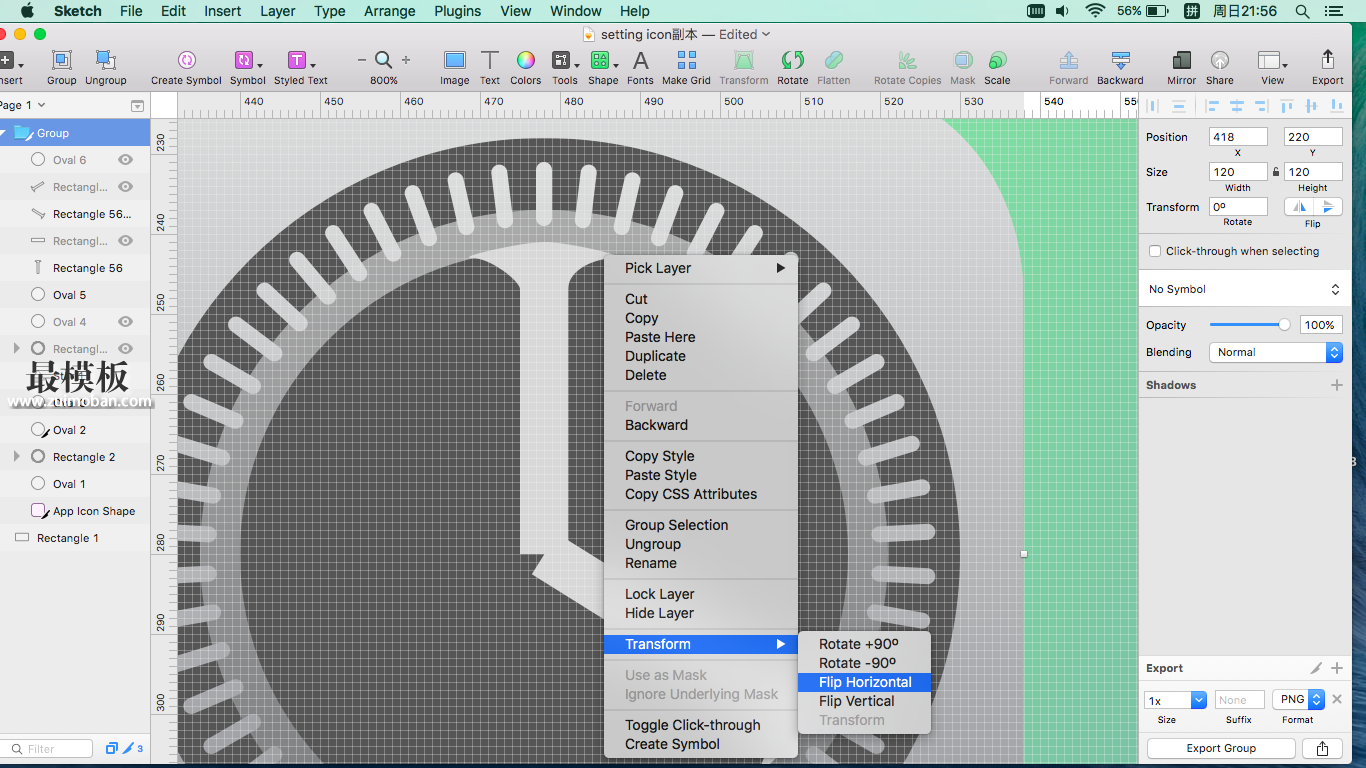Click the Wi-Fi status icon

[1095, 11]
